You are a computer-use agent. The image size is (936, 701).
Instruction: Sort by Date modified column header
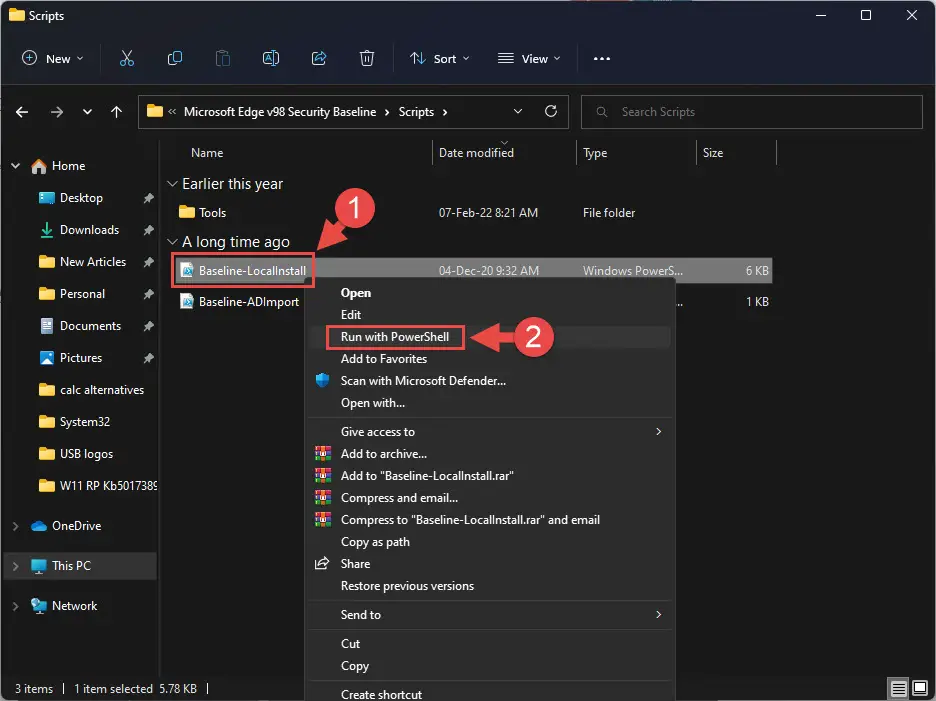[476, 153]
